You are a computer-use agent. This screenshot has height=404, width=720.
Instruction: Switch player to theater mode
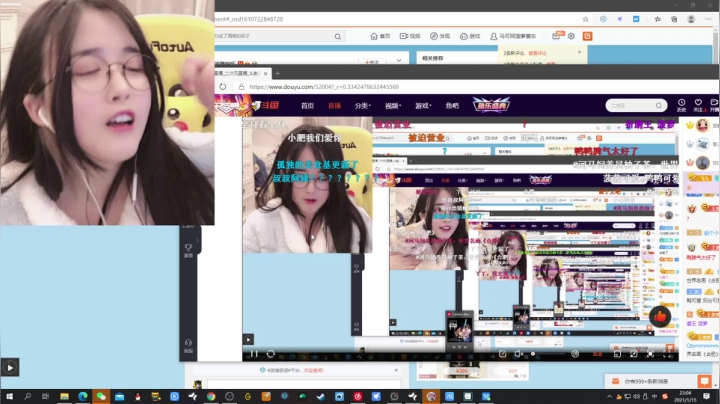point(634,354)
